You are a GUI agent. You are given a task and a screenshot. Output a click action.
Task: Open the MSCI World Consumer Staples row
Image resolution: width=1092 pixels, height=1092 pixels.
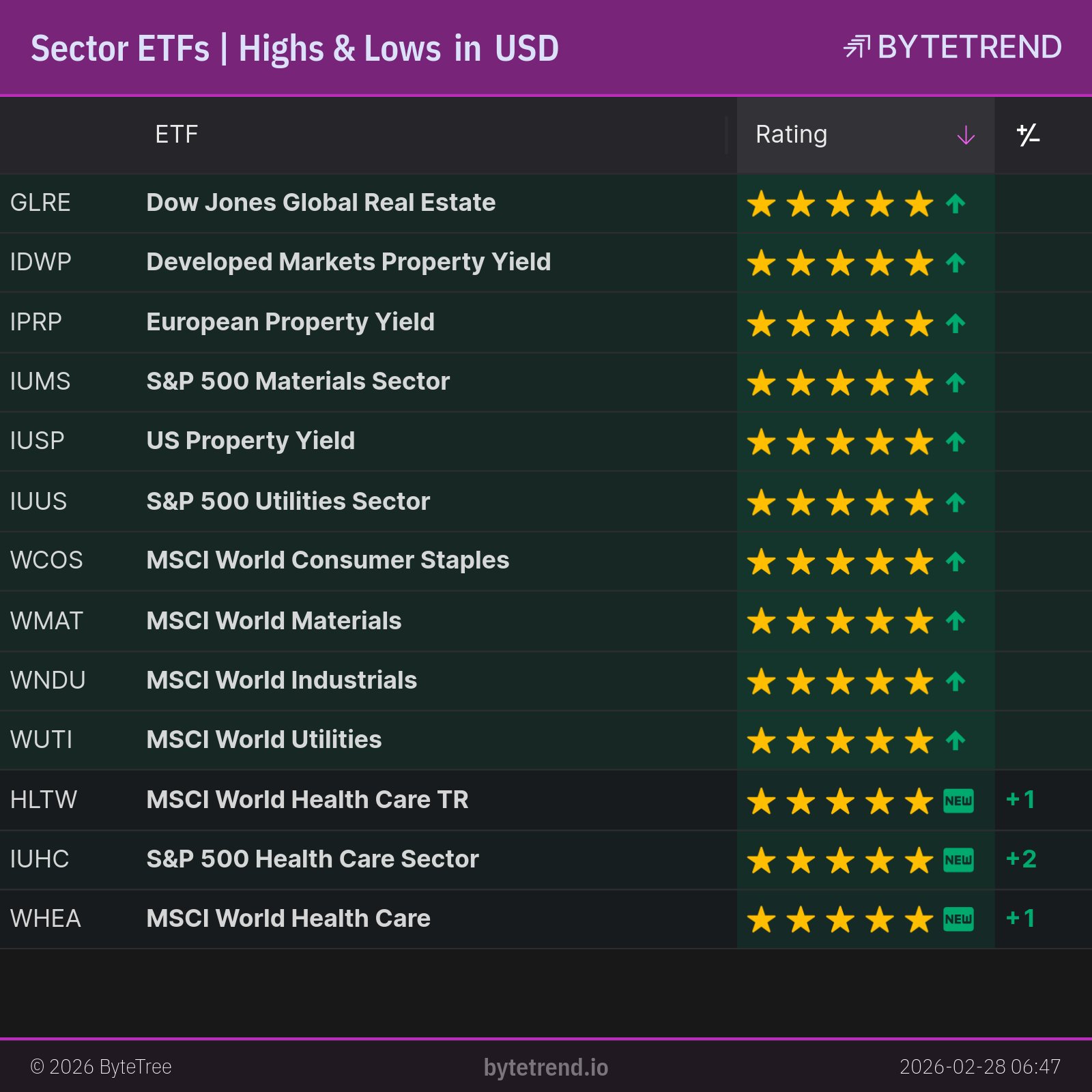point(328,560)
